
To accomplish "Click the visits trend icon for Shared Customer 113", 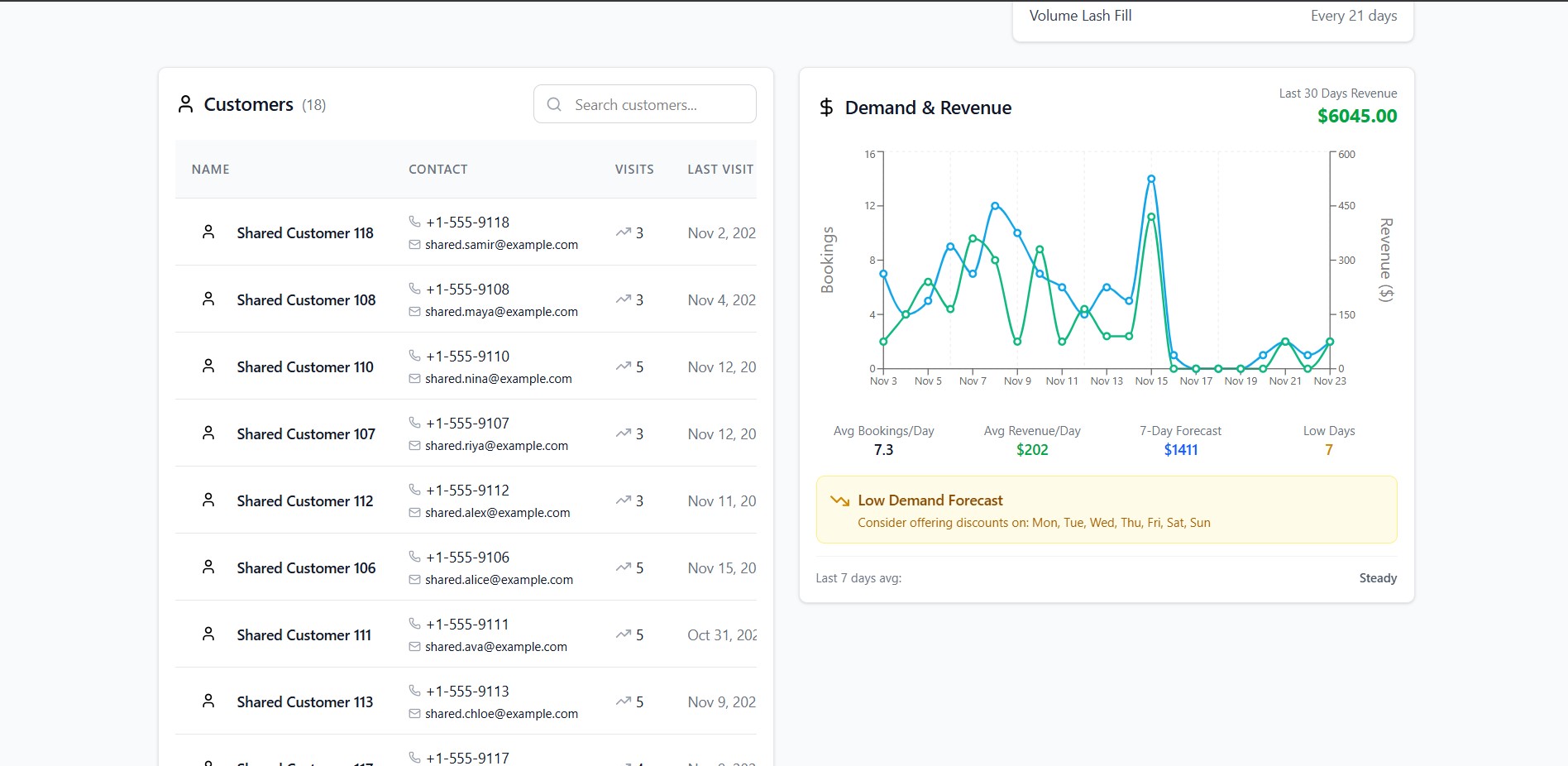I will point(624,701).
